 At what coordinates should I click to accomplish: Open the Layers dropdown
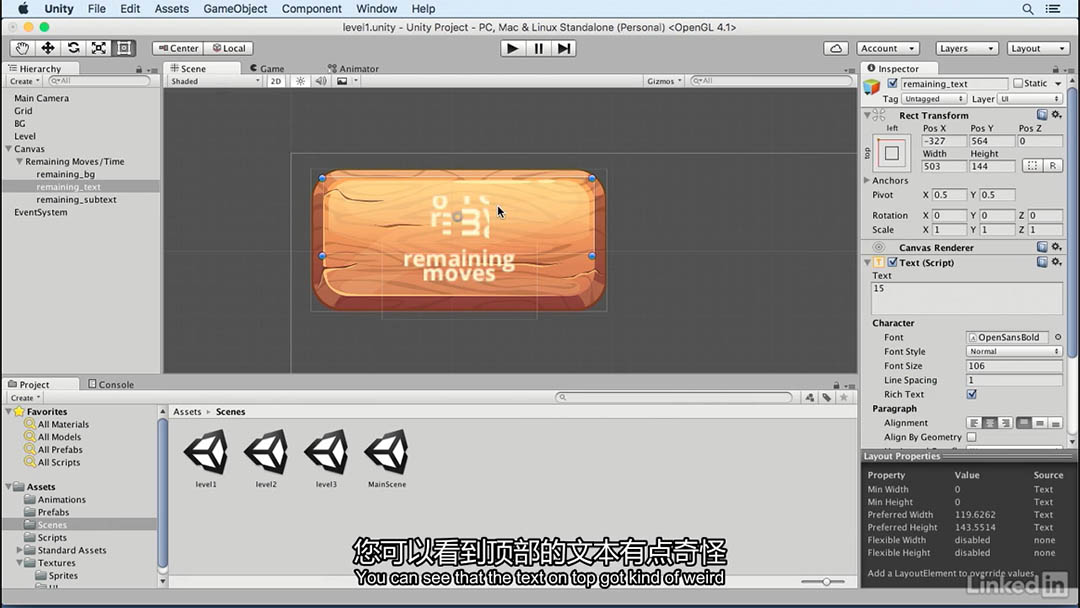click(x=967, y=48)
